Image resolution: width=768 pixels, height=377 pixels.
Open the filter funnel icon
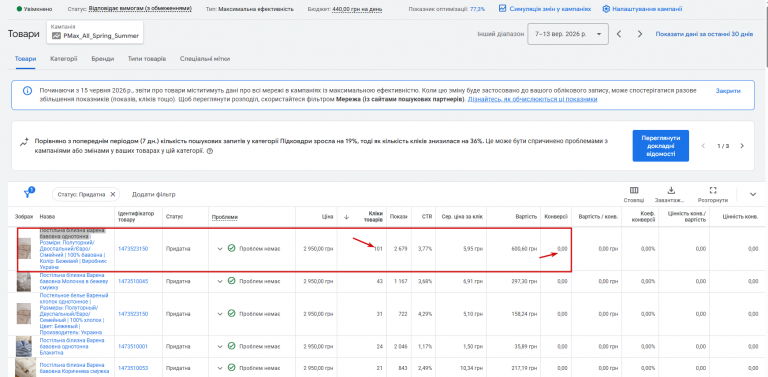27,194
